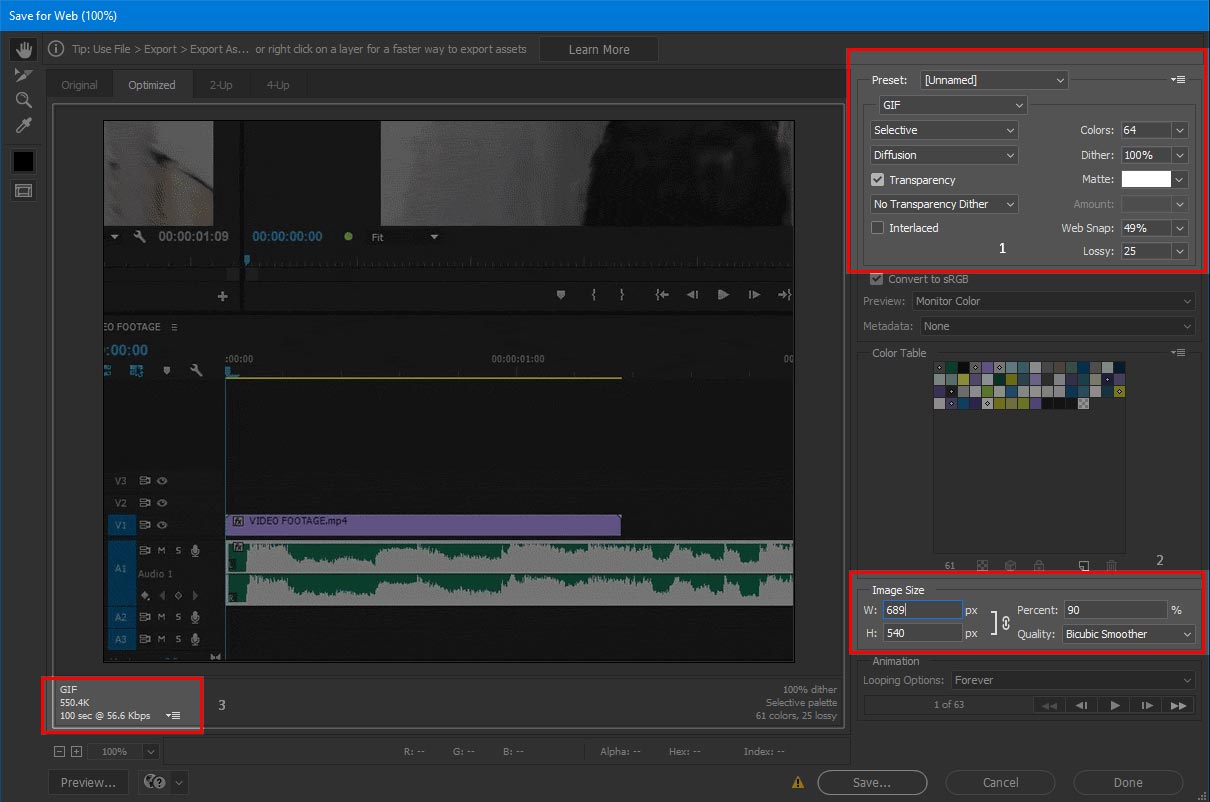Open the Optimize preset menu icon
The width and height of the screenshot is (1210, 802).
[x=1180, y=80]
